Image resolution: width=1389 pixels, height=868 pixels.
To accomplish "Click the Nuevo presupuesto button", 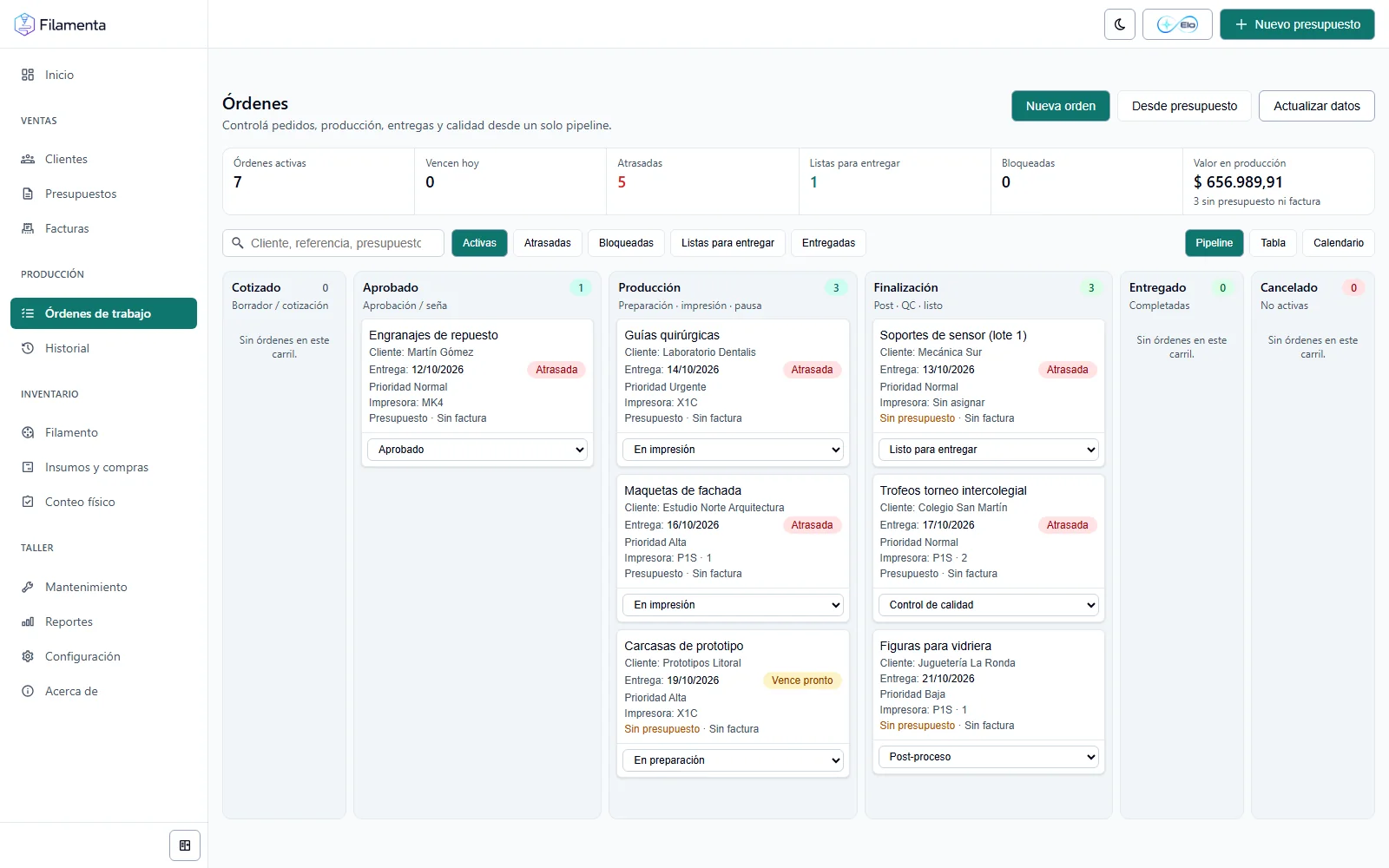I will pos(1297,24).
